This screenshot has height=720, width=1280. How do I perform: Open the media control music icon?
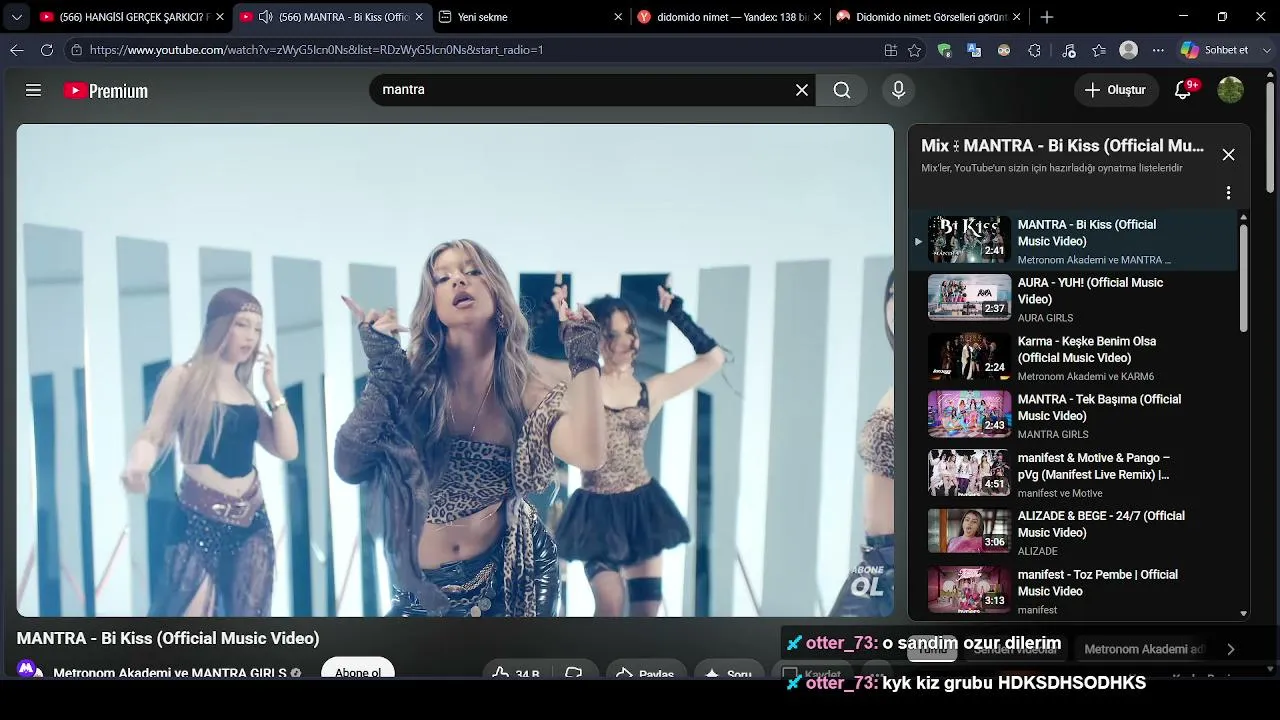[1069, 50]
